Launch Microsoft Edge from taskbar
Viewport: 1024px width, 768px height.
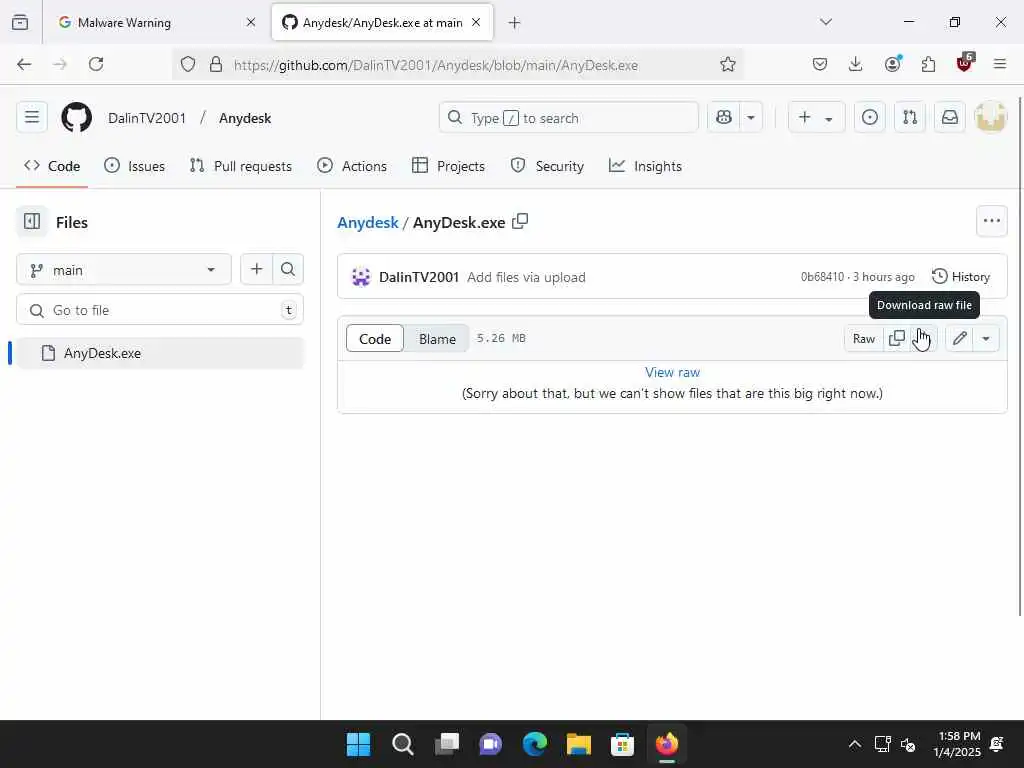pos(534,744)
